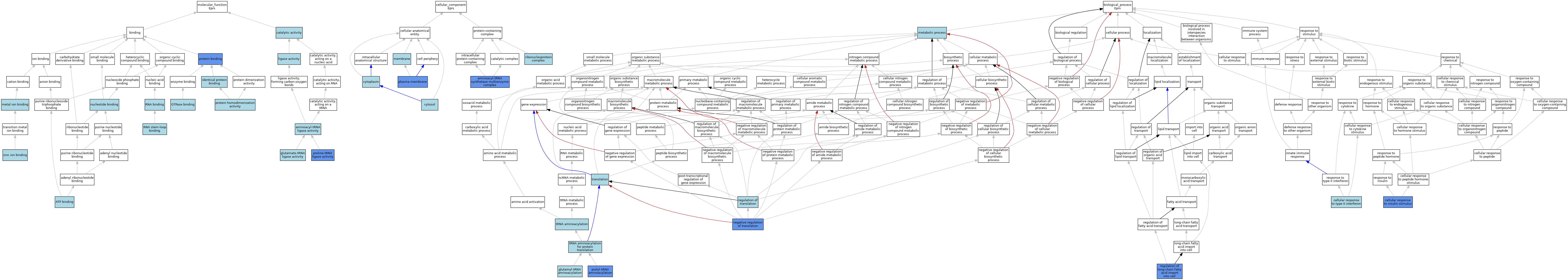This screenshot has height=280, width=1568.
Task: Click the lipid localization node
Action: (1167, 82)
